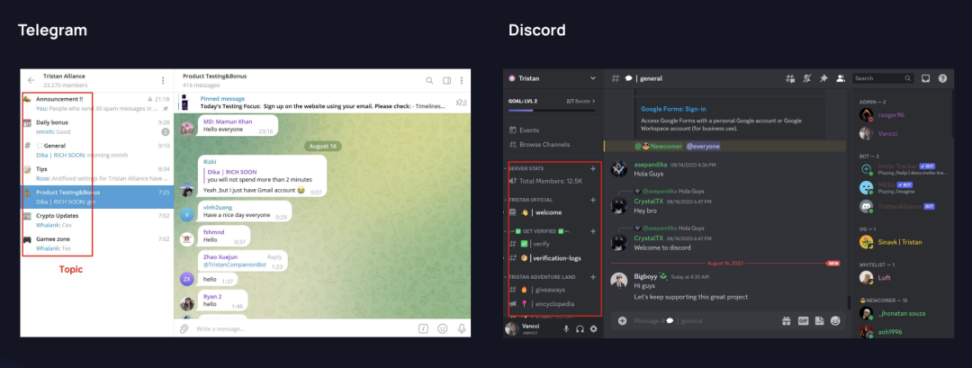Screen dimensions: 972x368
Task: Open Tristan Alliance group options menu
Action: tap(163, 81)
